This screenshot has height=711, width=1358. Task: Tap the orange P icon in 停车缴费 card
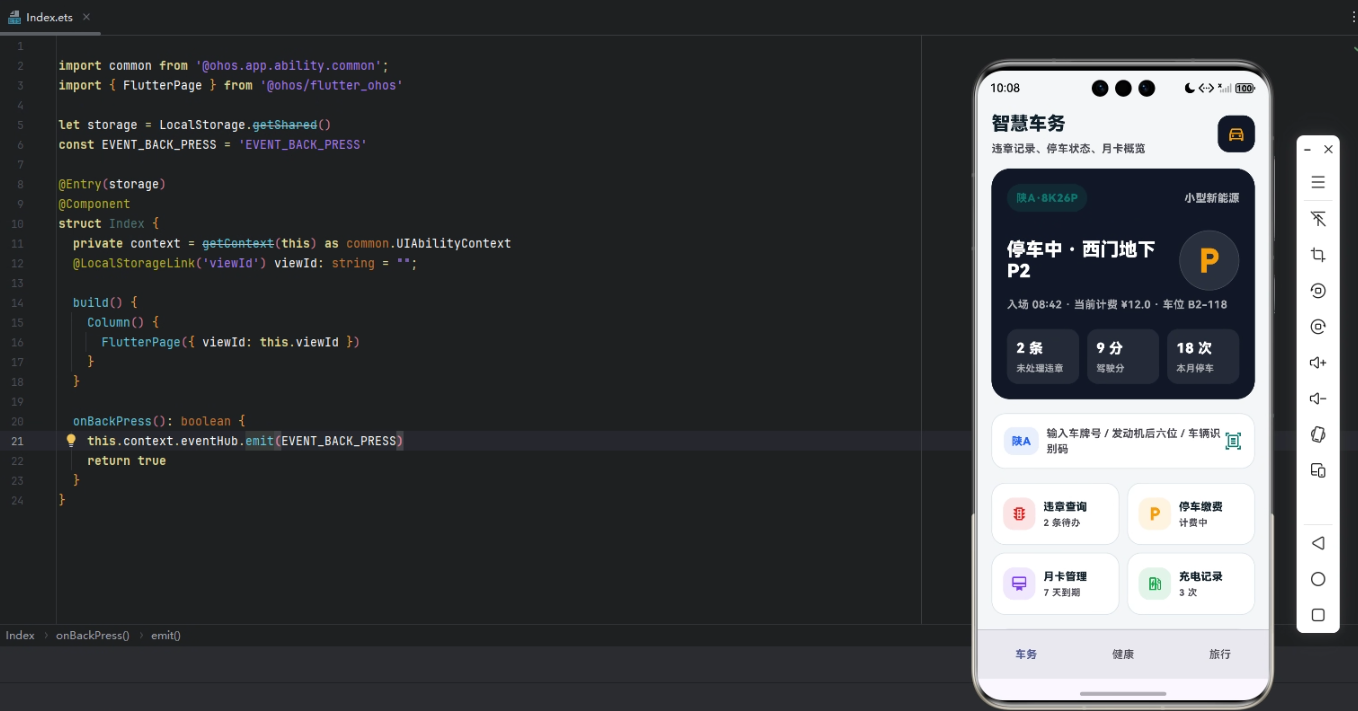coord(1154,514)
